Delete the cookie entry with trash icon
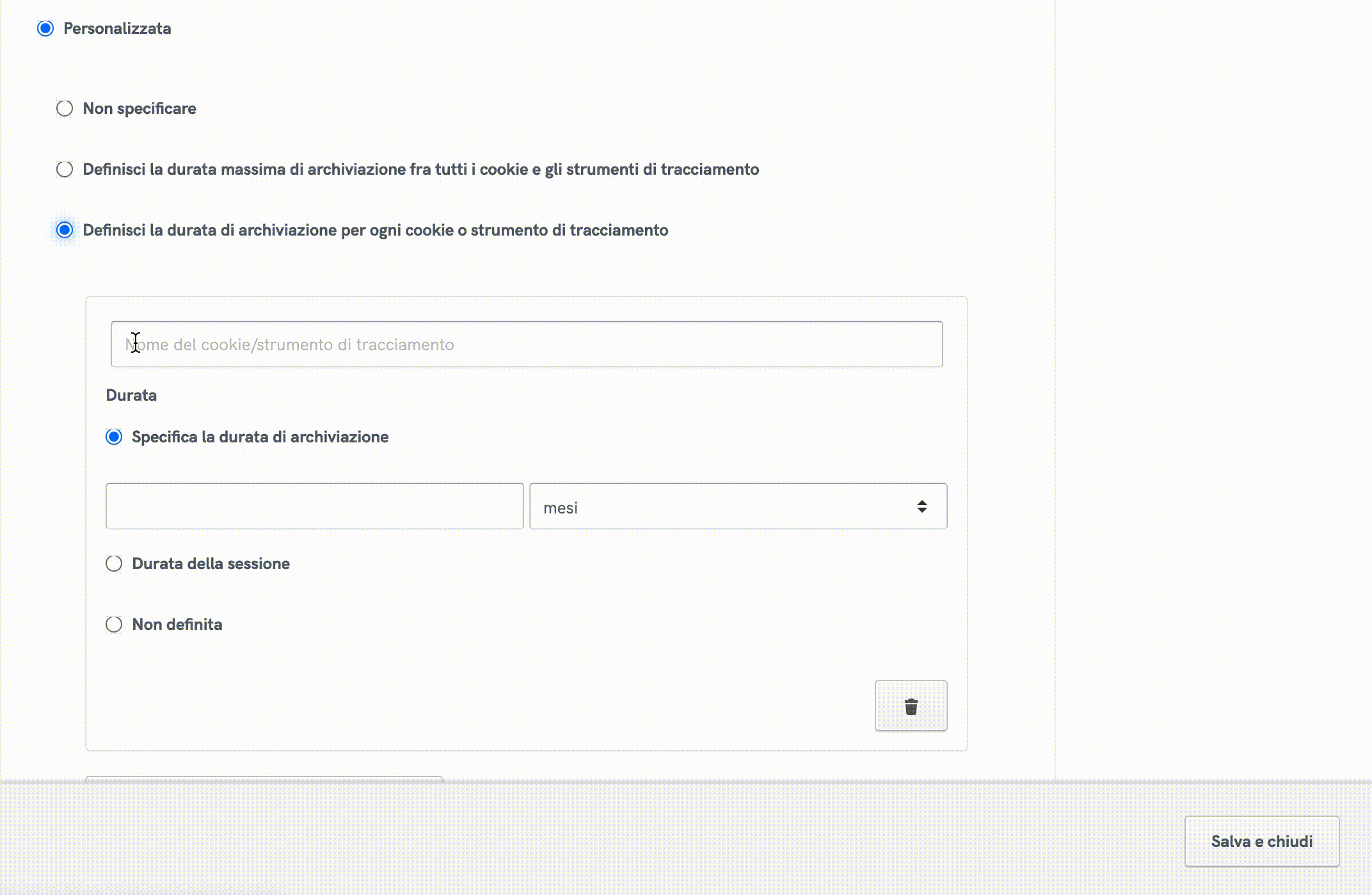Image resolution: width=1372 pixels, height=895 pixels. (911, 706)
